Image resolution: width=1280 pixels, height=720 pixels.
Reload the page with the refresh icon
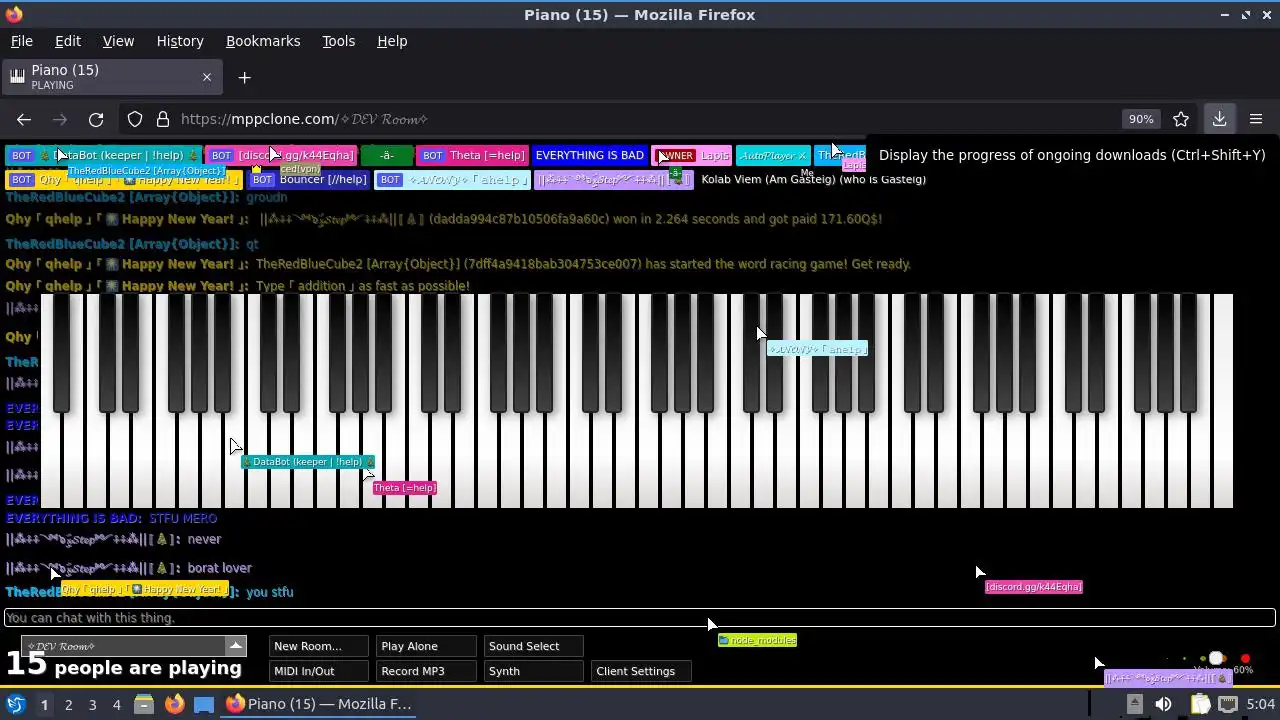(96, 119)
